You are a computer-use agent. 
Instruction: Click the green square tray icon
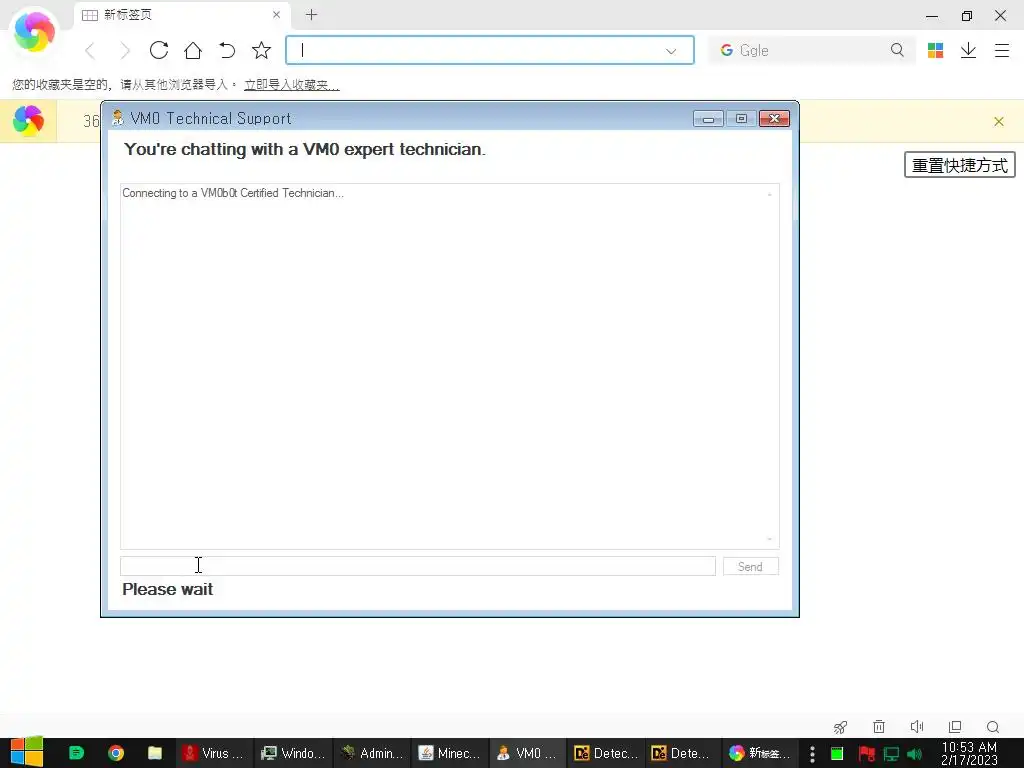[837, 754]
